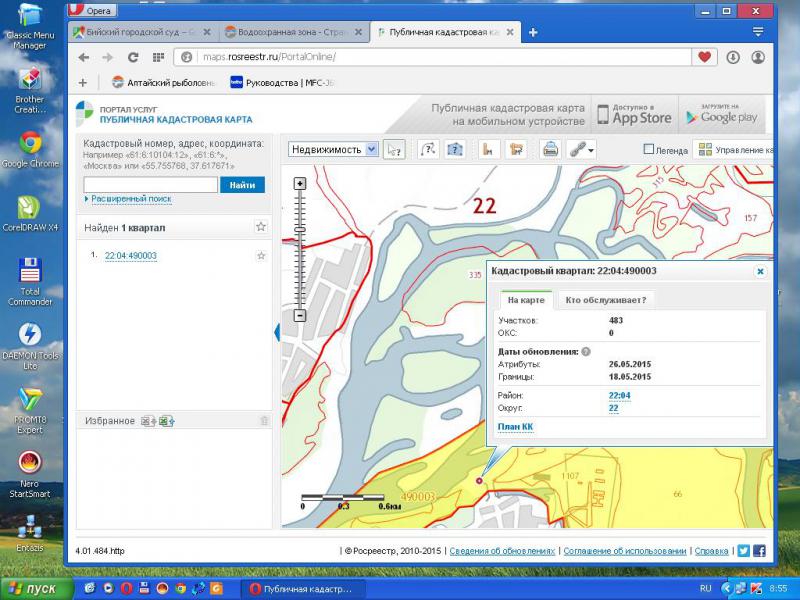This screenshot has height=600, width=800.
Task: Click the trash icon in Избранное panel
Action: (264, 421)
